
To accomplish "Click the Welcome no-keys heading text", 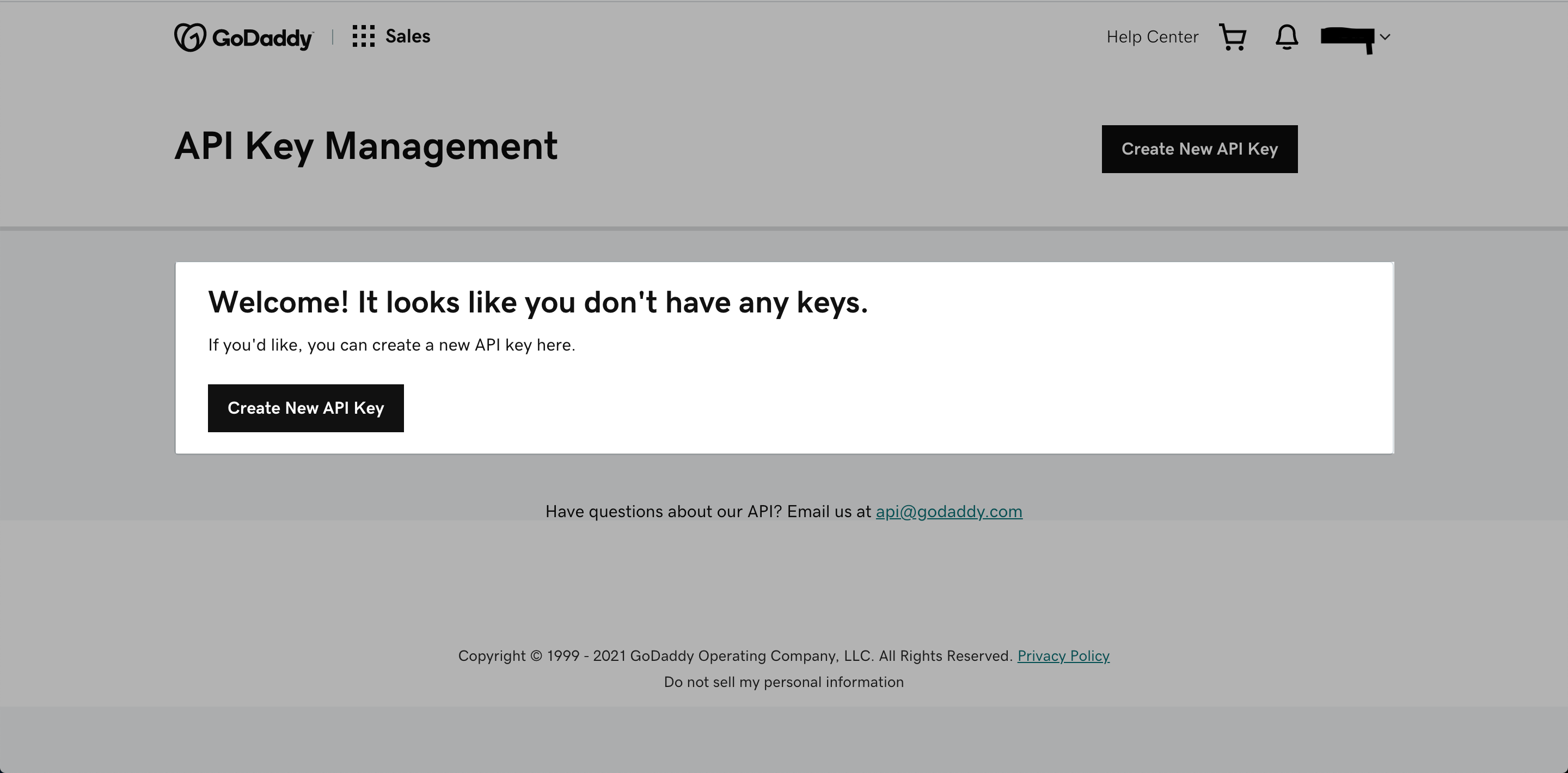I will [538, 303].
